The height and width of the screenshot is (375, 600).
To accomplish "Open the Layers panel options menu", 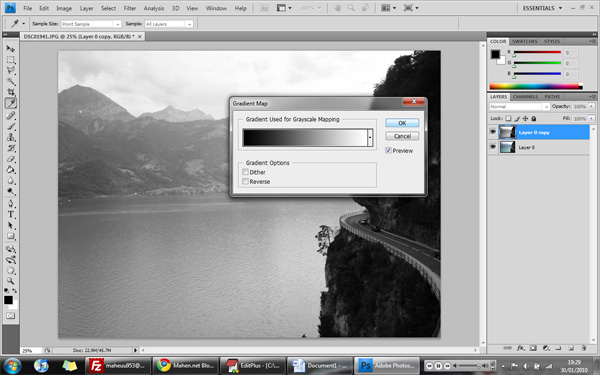I will (592, 97).
